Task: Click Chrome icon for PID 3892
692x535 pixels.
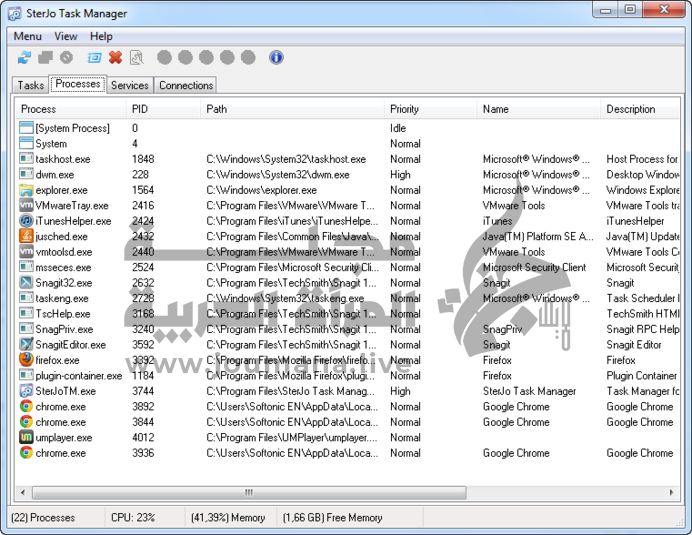Action: (x=26, y=406)
